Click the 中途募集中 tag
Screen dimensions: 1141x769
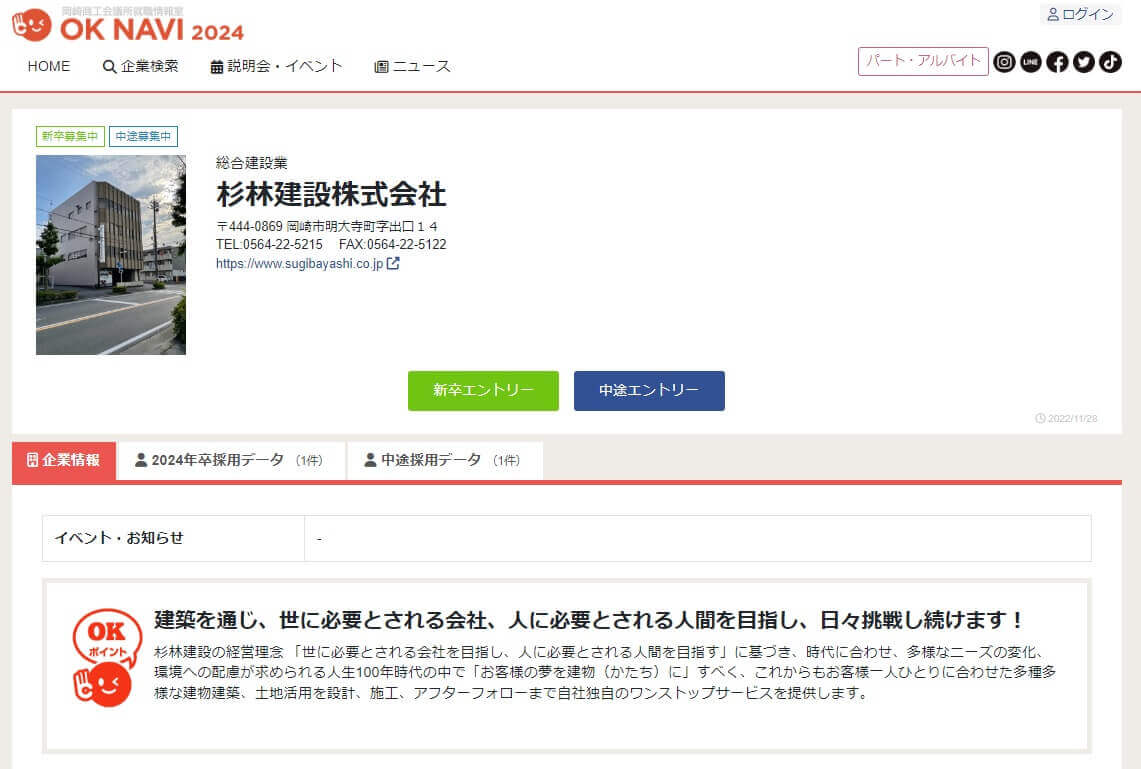pos(143,136)
